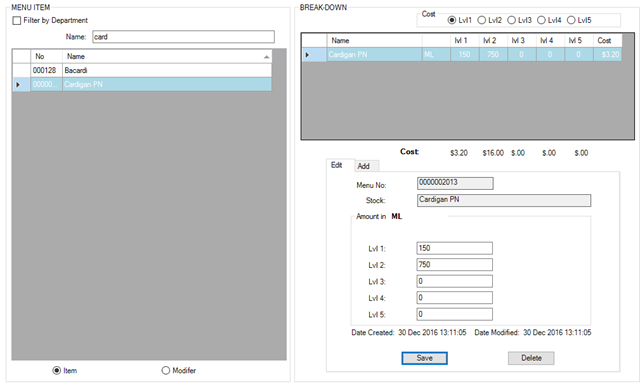
Task: Click the Lvl 2 amount field
Action: click(x=455, y=264)
